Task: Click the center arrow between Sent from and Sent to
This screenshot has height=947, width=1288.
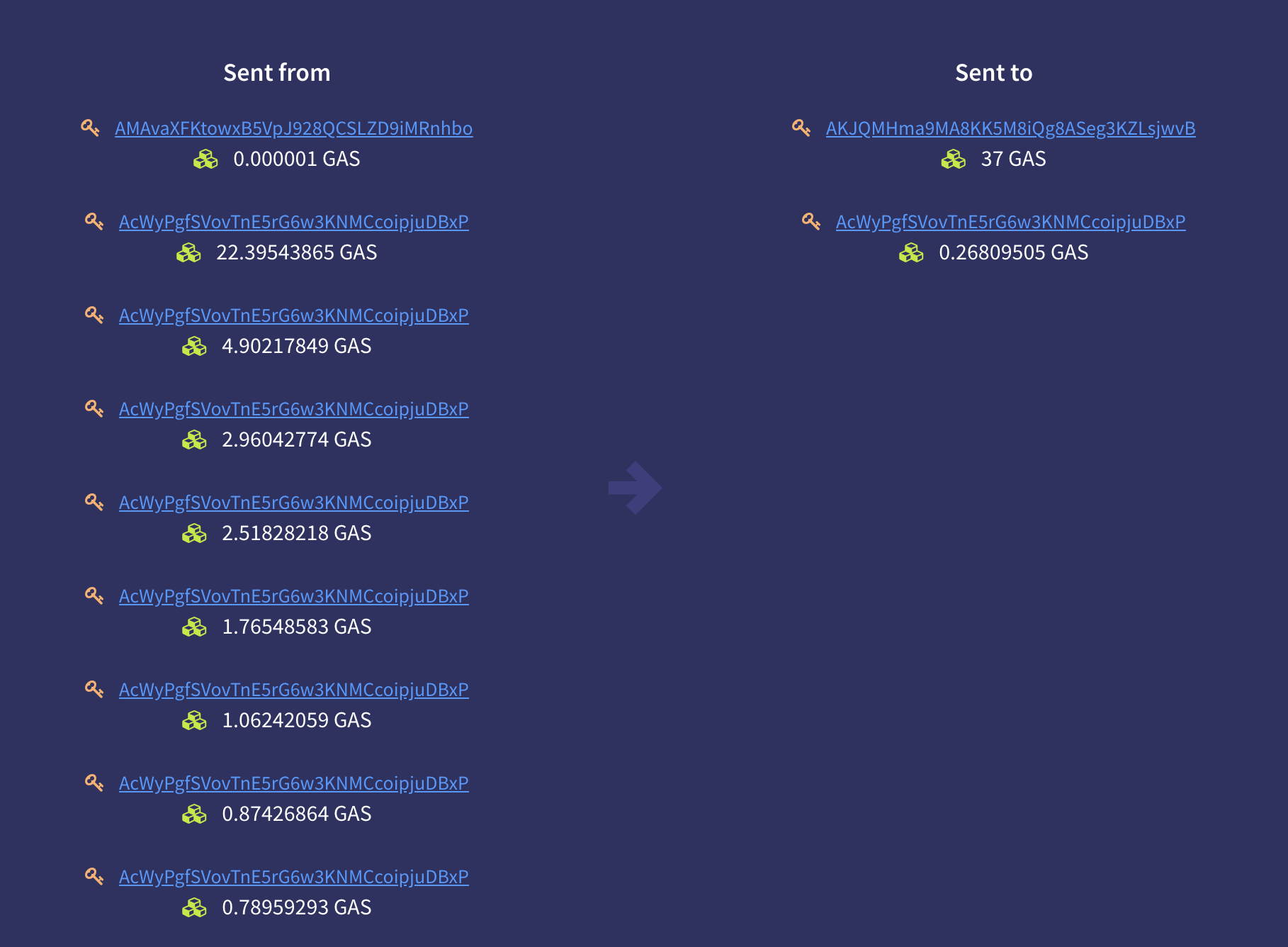Action: coord(635,488)
